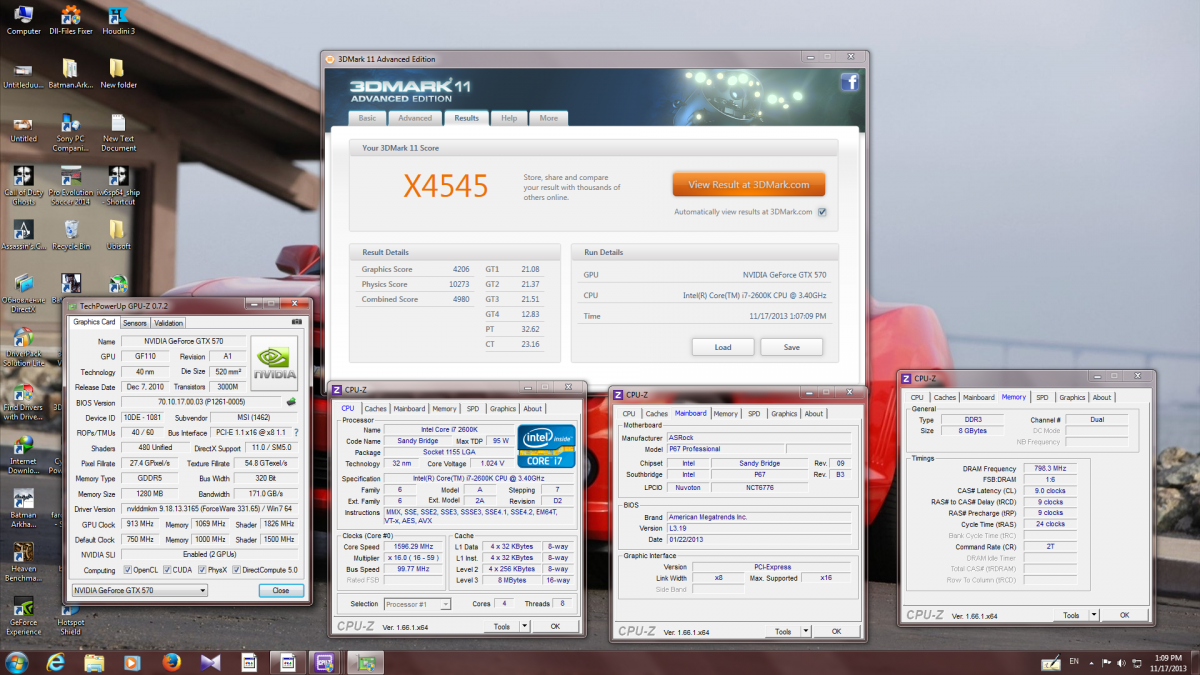Screen dimensions: 1200x675
Task: Click the DRAM Frequency 798.3 MHz value
Action: (1050, 468)
